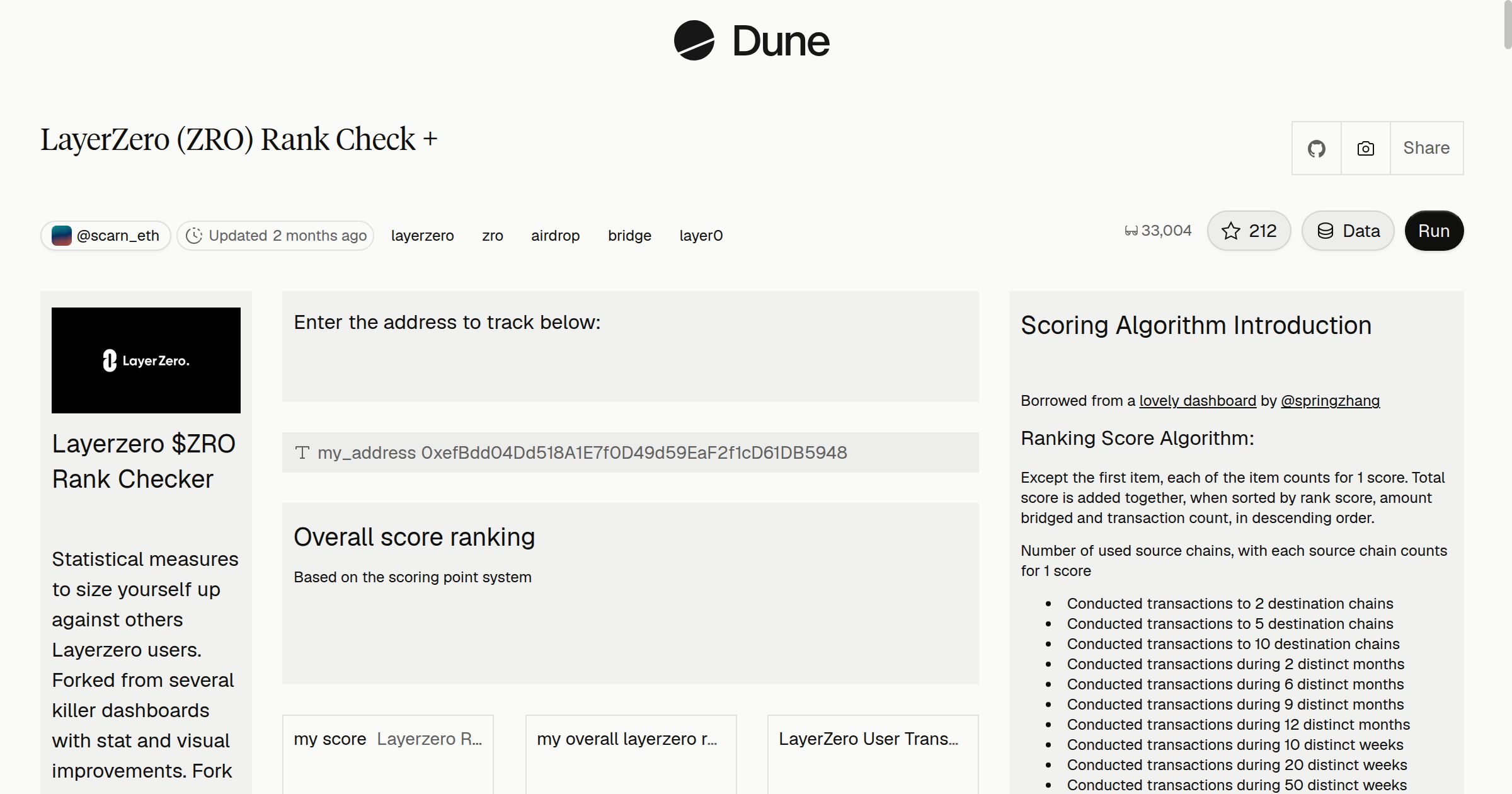Screen dimensions: 1512x794
Task: Click 'Conducted transactions to 10 destination chains' line
Action: [1233, 644]
